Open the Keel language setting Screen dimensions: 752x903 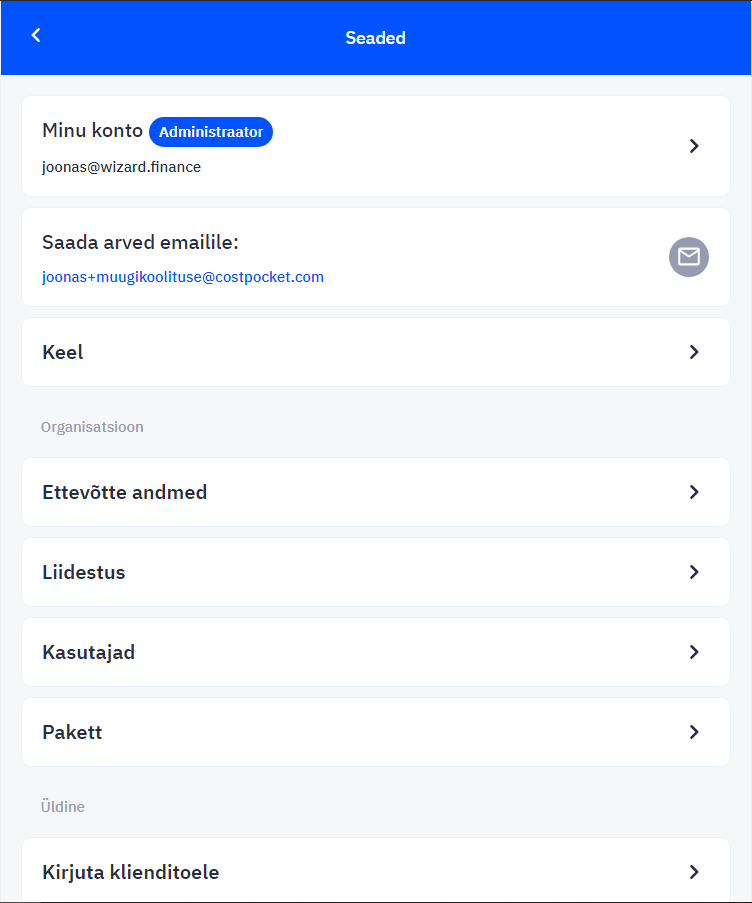point(376,352)
